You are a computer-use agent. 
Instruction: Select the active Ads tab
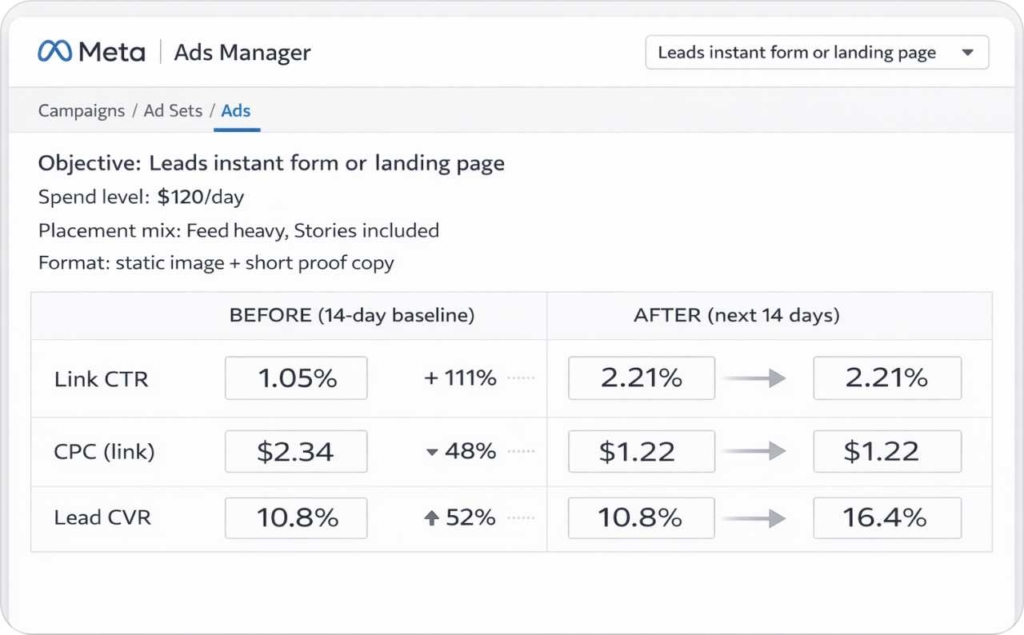tap(236, 111)
